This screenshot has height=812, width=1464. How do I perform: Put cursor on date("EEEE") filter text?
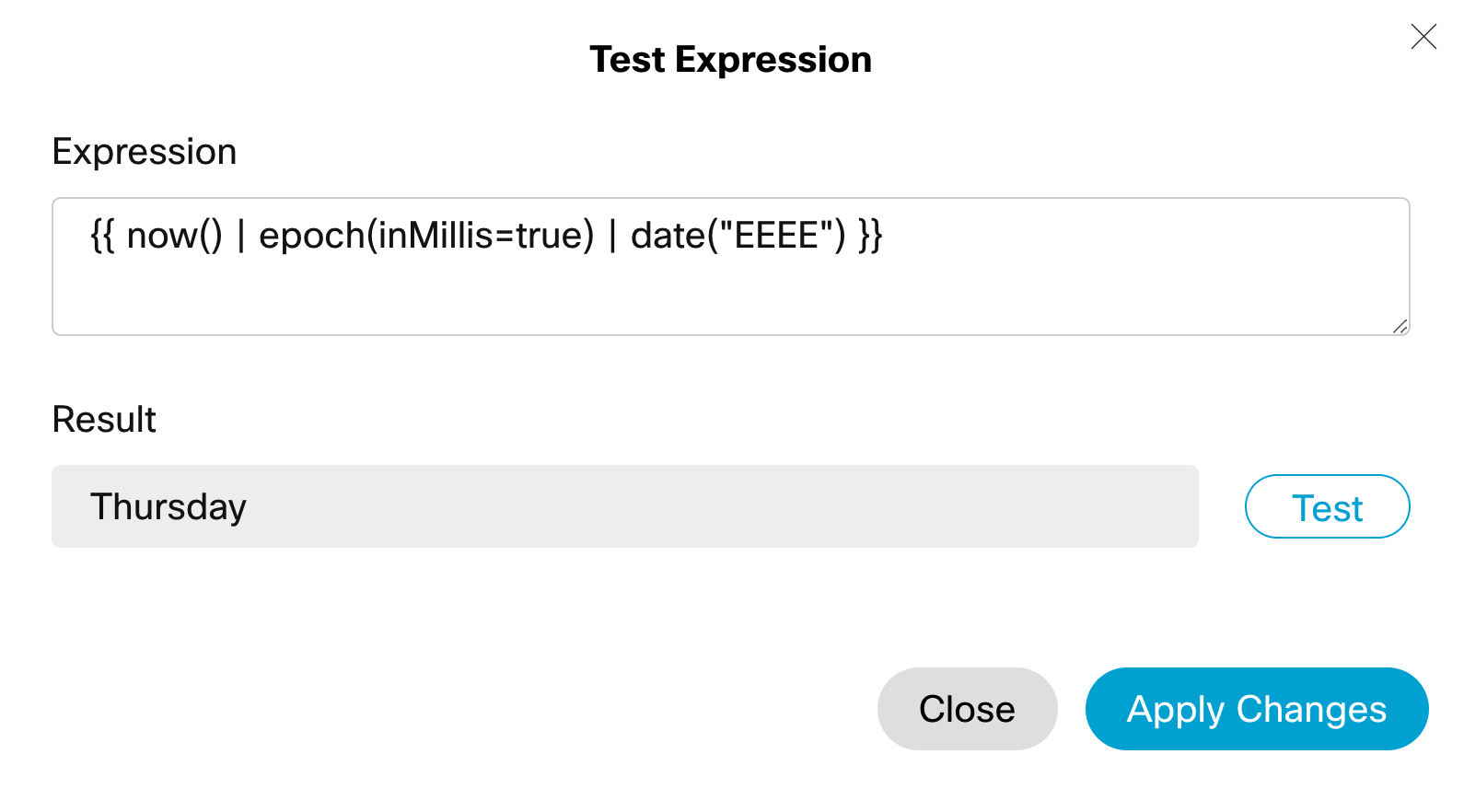(x=738, y=236)
